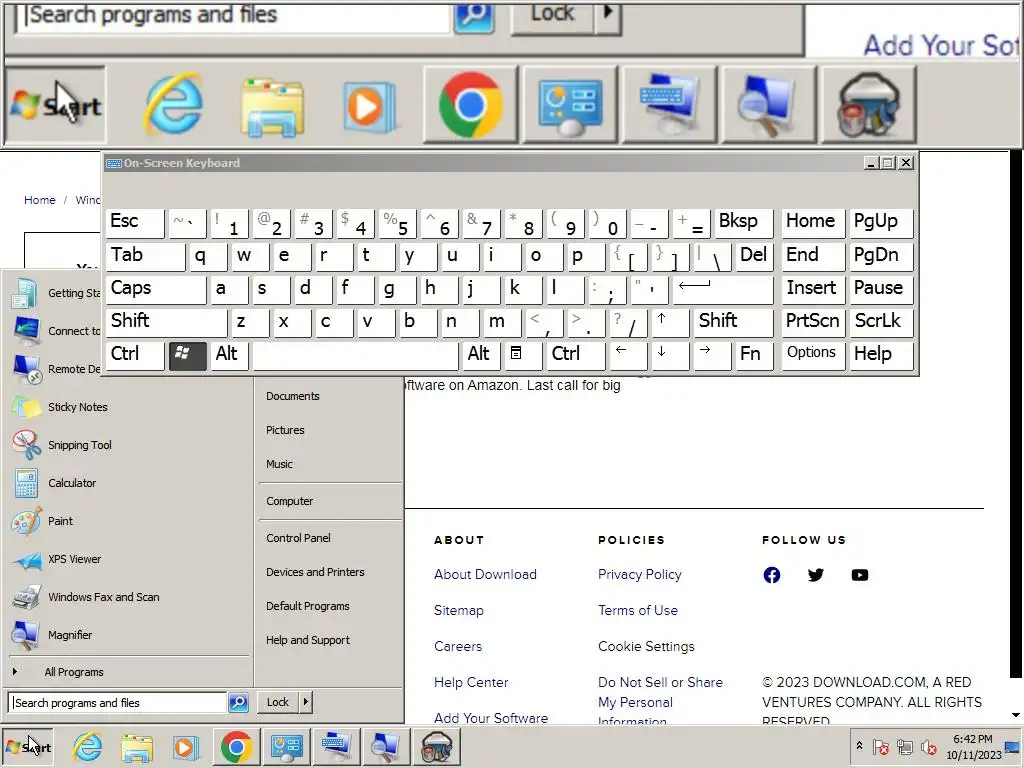Image resolution: width=1024 pixels, height=768 pixels.
Task: Click the Sitemap footer link
Action: tap(458, 611)
